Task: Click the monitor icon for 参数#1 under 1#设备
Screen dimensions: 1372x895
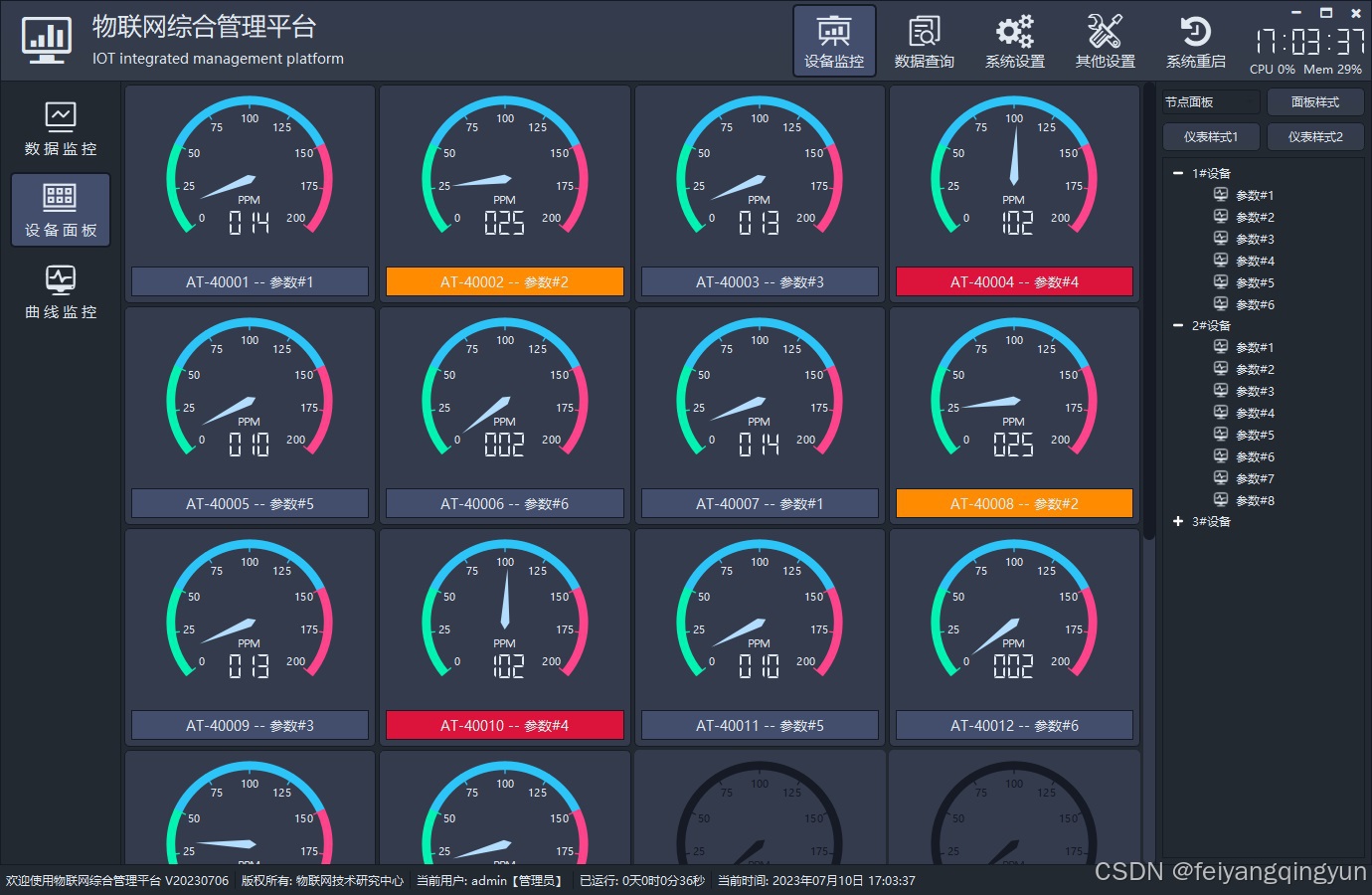Action: point(1221,194)
